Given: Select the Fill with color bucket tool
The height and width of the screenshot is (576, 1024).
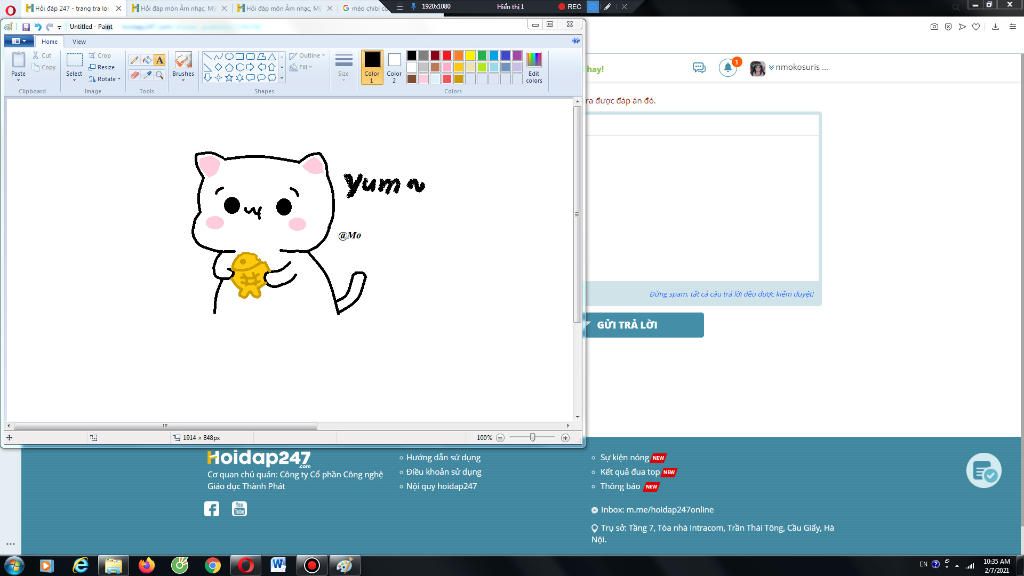Looking at the screenshot, I should [x=147, y=60].
